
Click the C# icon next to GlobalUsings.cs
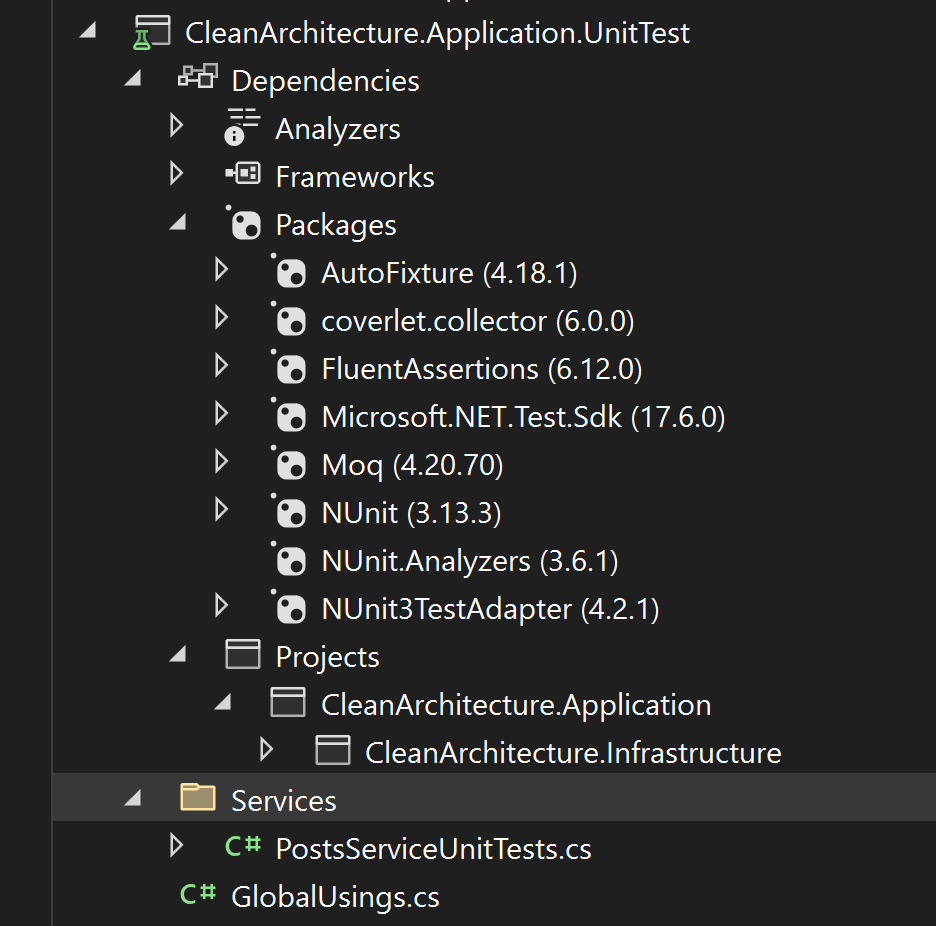[199, 896]
